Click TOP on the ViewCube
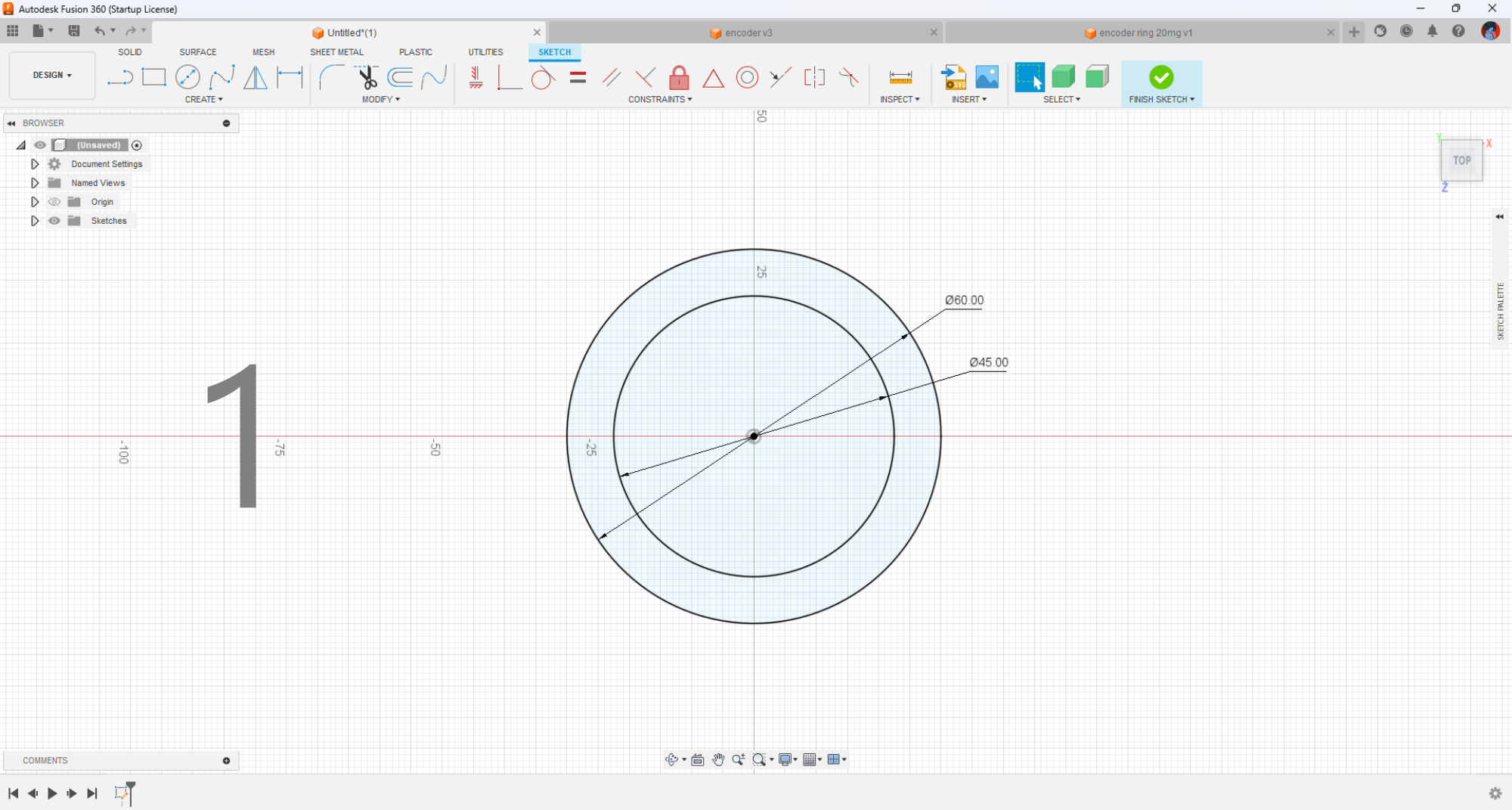Screen dimensions: 1512x810 coord(1461,160)
